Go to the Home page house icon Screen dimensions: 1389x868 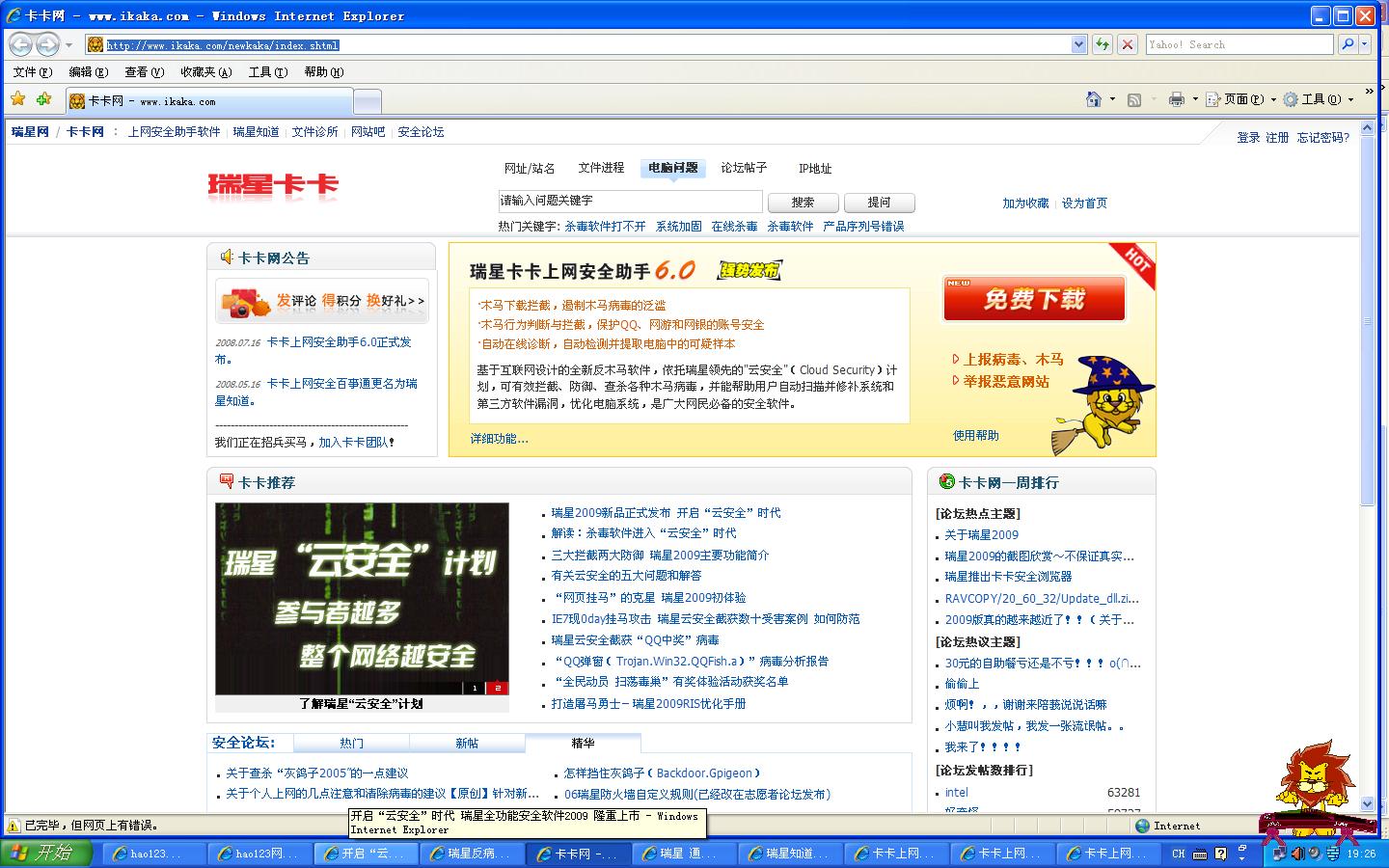[1093, 99]
